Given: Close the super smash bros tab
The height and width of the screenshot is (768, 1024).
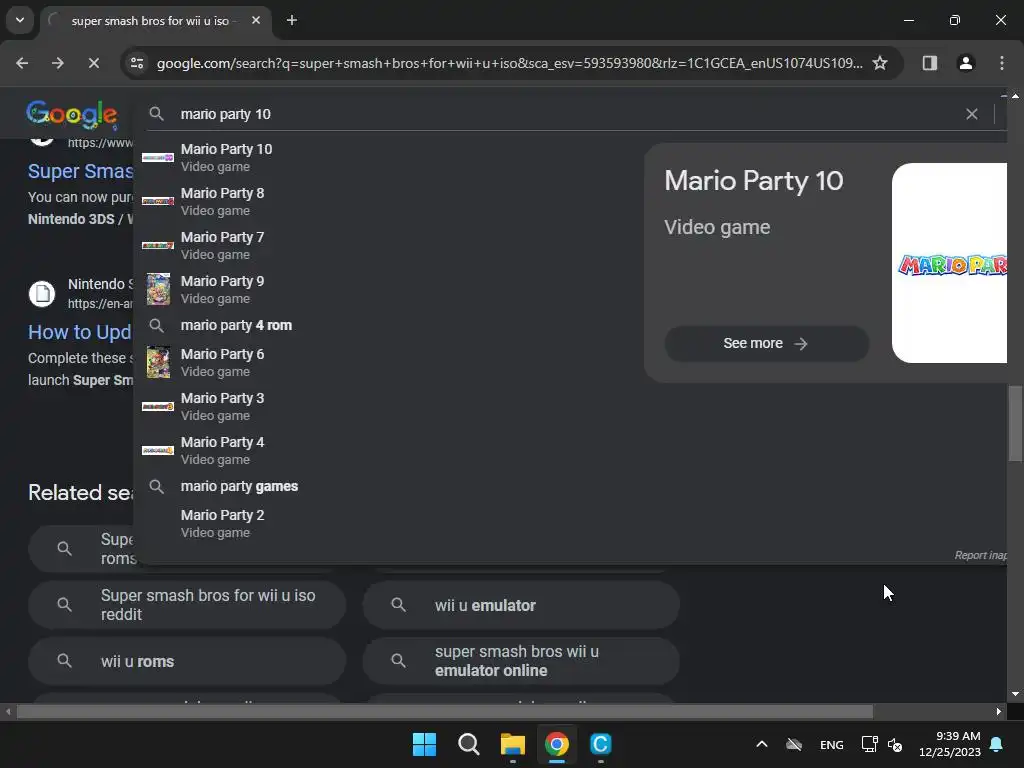Looking at the screenshot, I should pyautogui.click(x=256, y=20).
